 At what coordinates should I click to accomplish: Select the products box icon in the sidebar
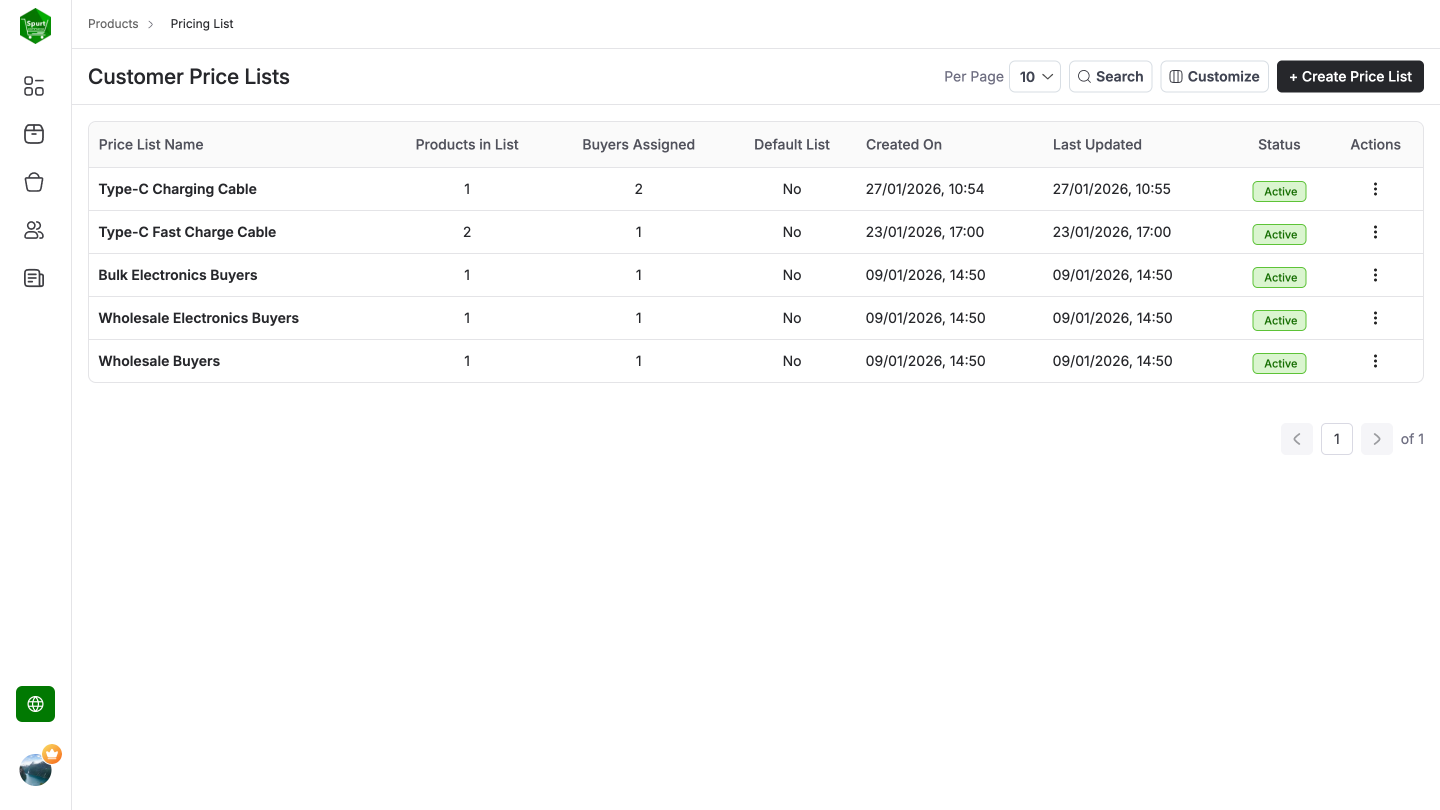33,134
